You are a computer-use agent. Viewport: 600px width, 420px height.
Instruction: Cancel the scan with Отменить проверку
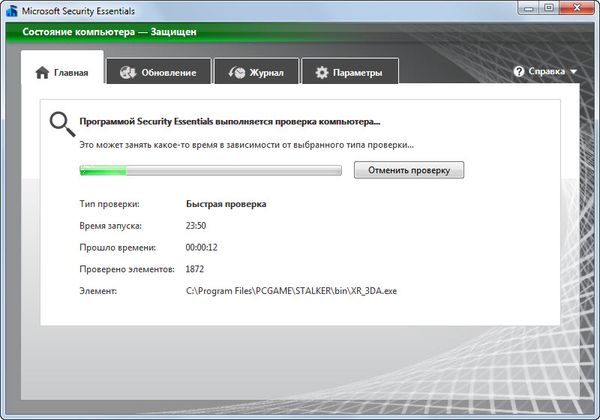pyautogui.click(x=409, y=170)
